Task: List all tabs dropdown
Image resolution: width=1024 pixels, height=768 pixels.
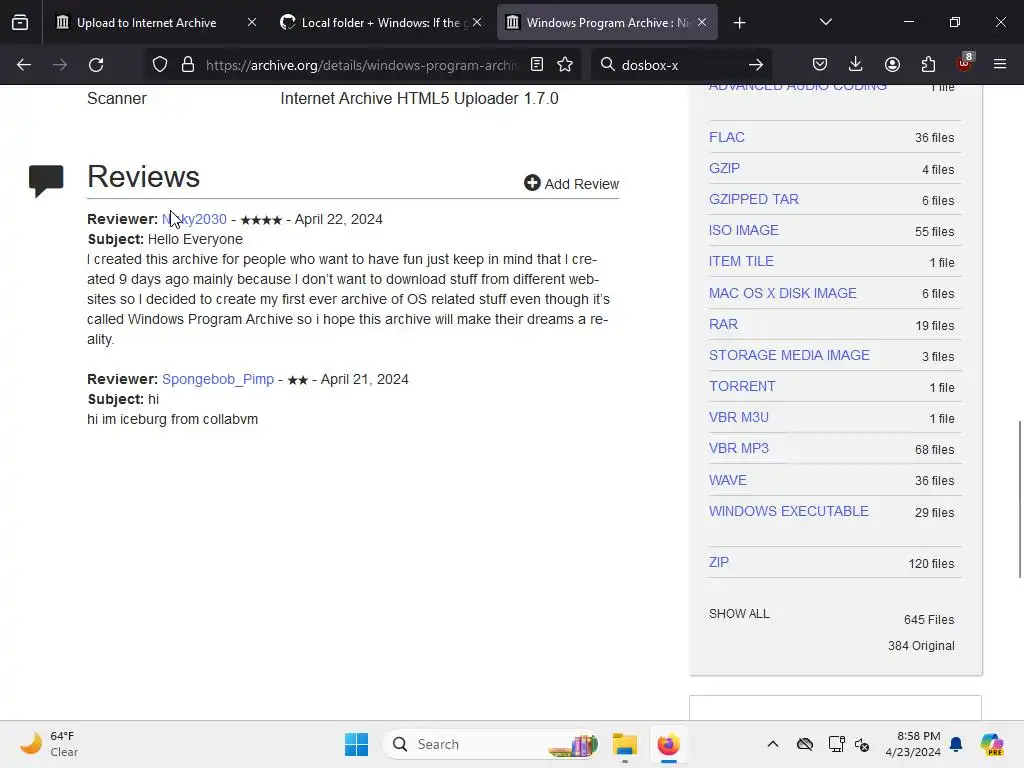Action: (825, 23)
